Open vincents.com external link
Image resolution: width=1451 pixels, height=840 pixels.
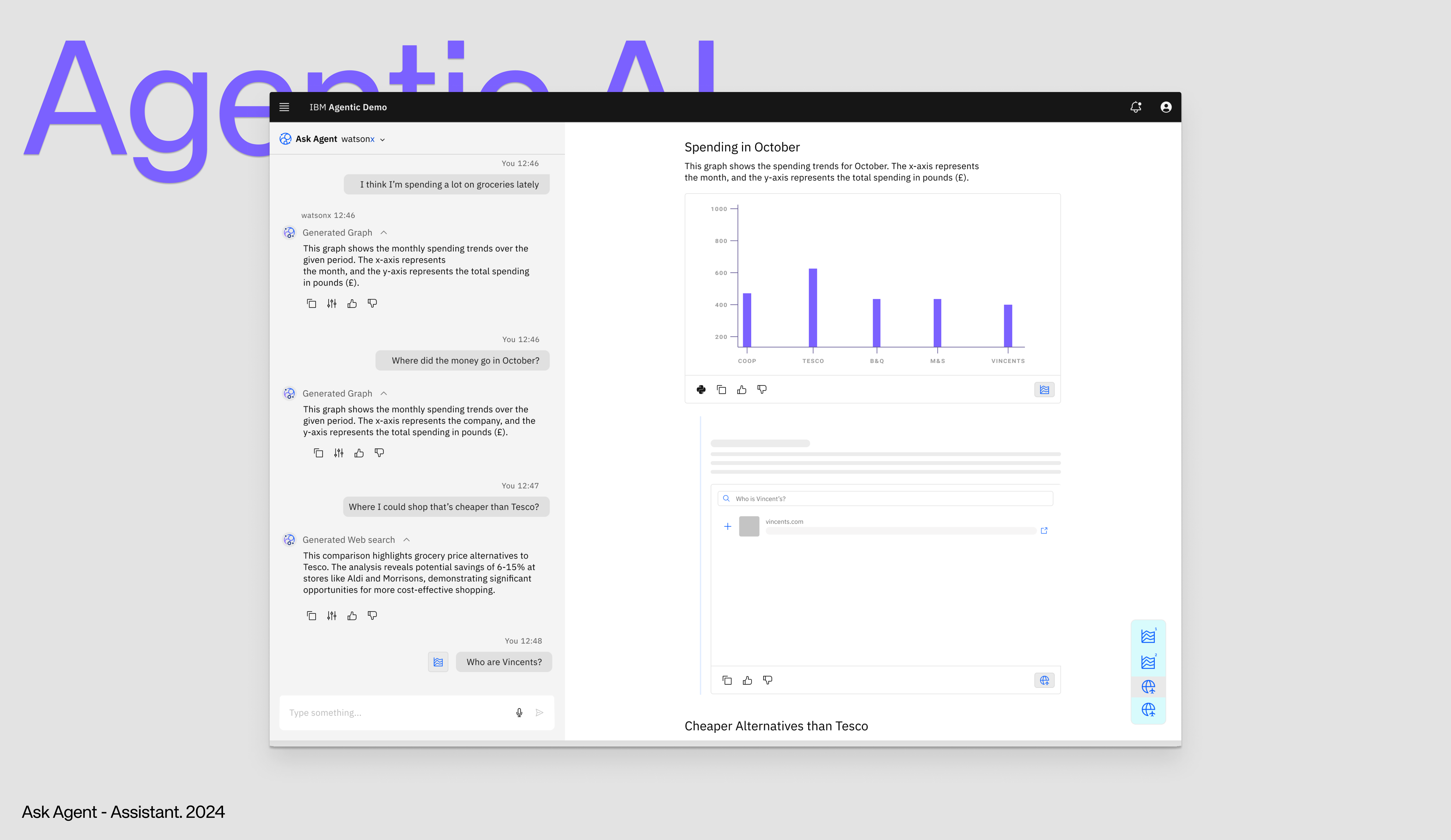pyautogui.click(x=1044, y=531)
